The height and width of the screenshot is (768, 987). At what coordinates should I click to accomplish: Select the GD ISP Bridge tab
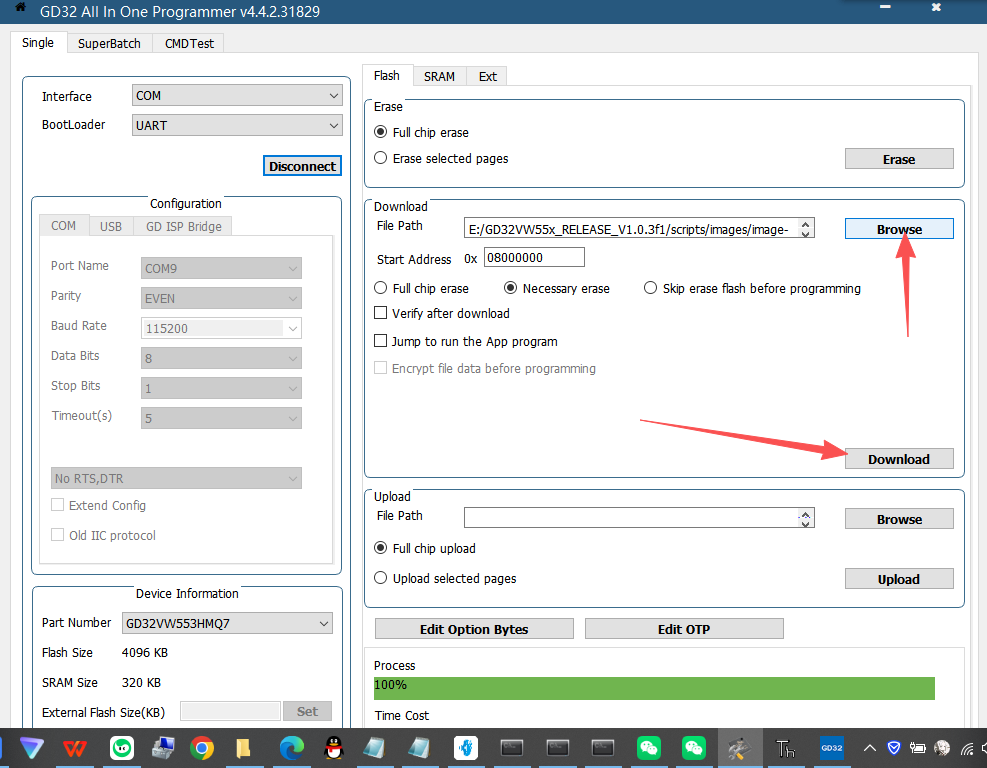[x=183, y=226]
